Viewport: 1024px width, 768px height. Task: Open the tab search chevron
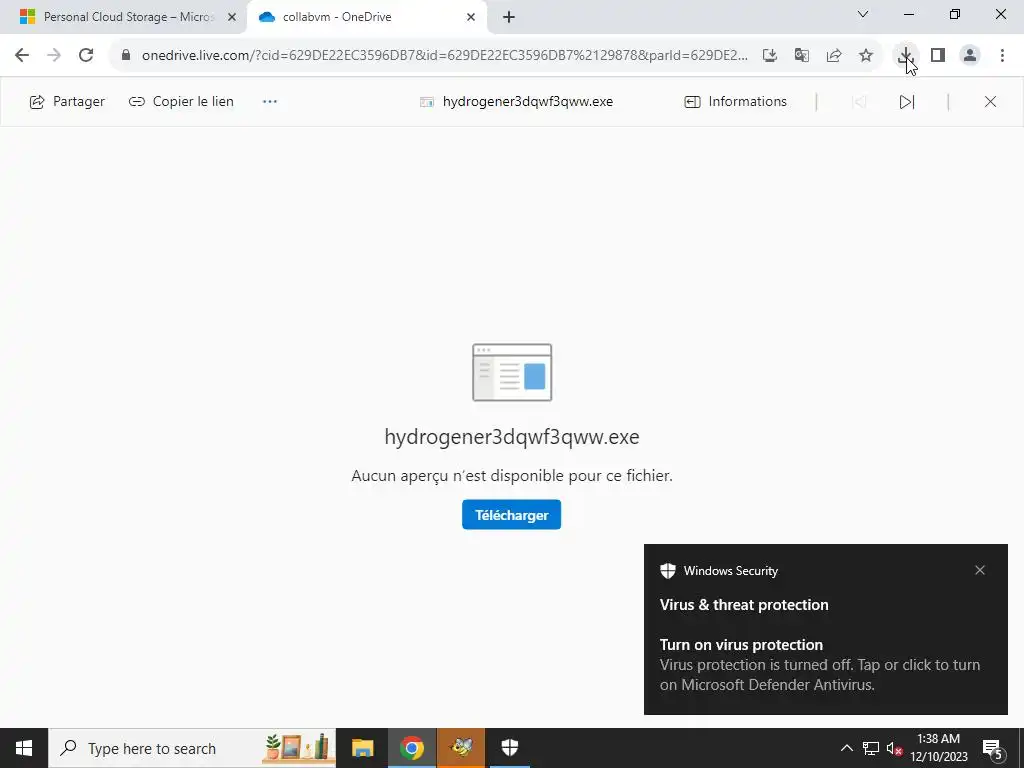[863, 14]
